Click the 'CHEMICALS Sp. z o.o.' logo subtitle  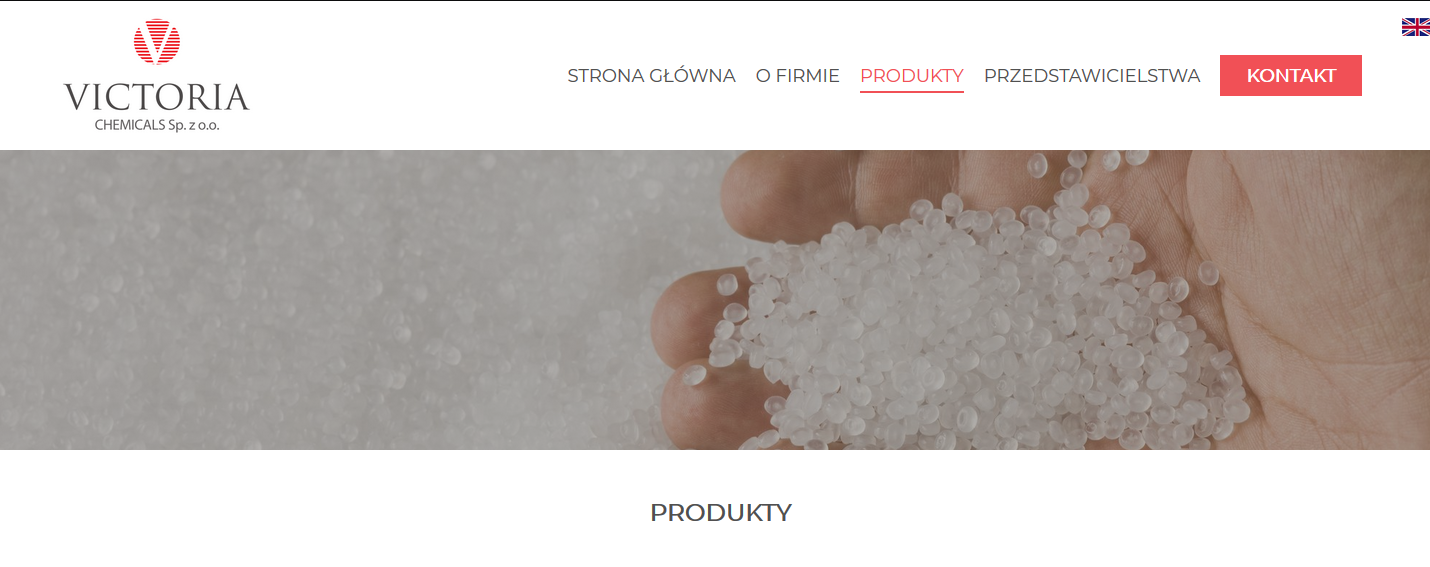pyautogui.click(x=157, y=126)
